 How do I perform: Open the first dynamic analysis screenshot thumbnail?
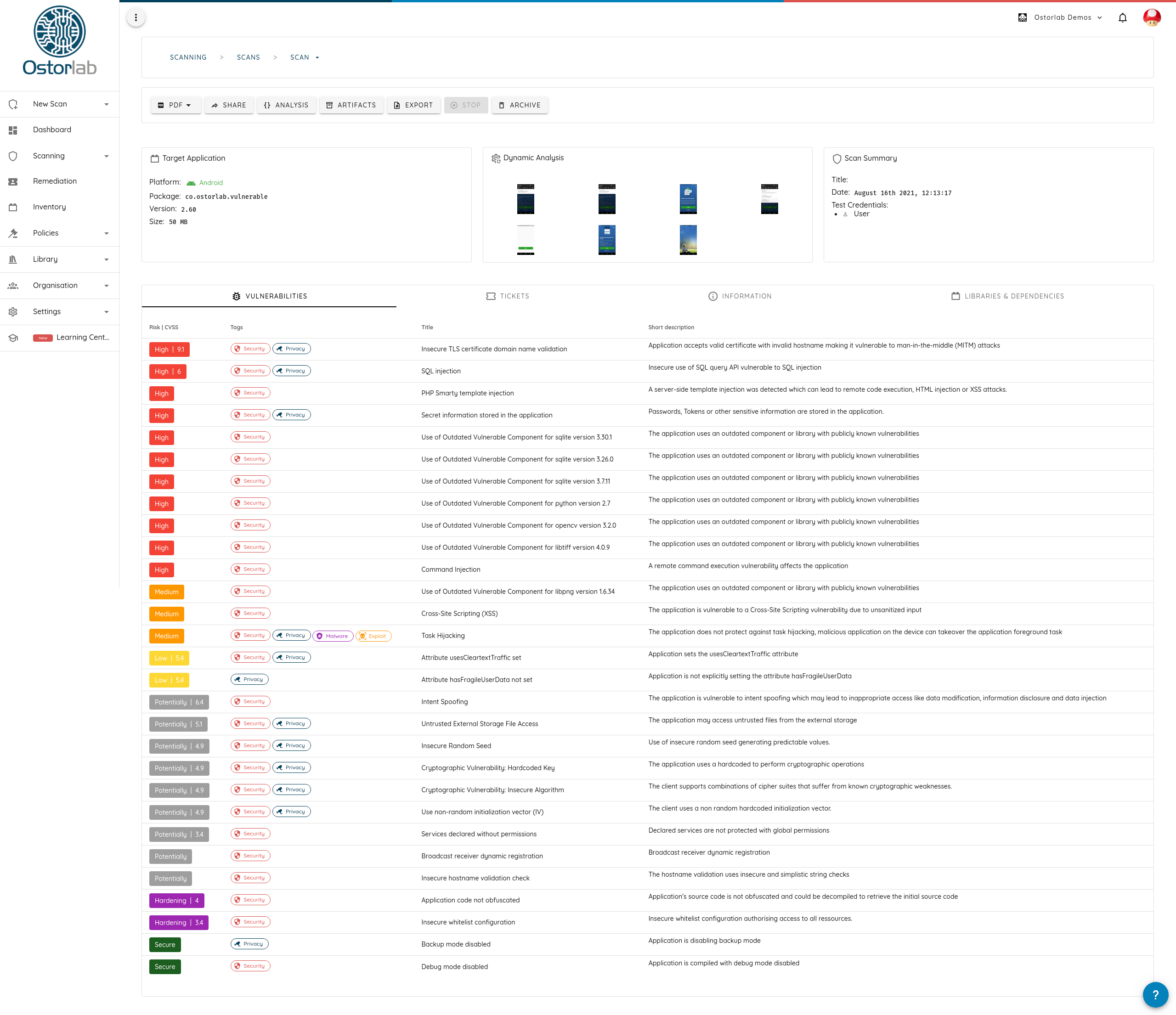coord(525,198)
